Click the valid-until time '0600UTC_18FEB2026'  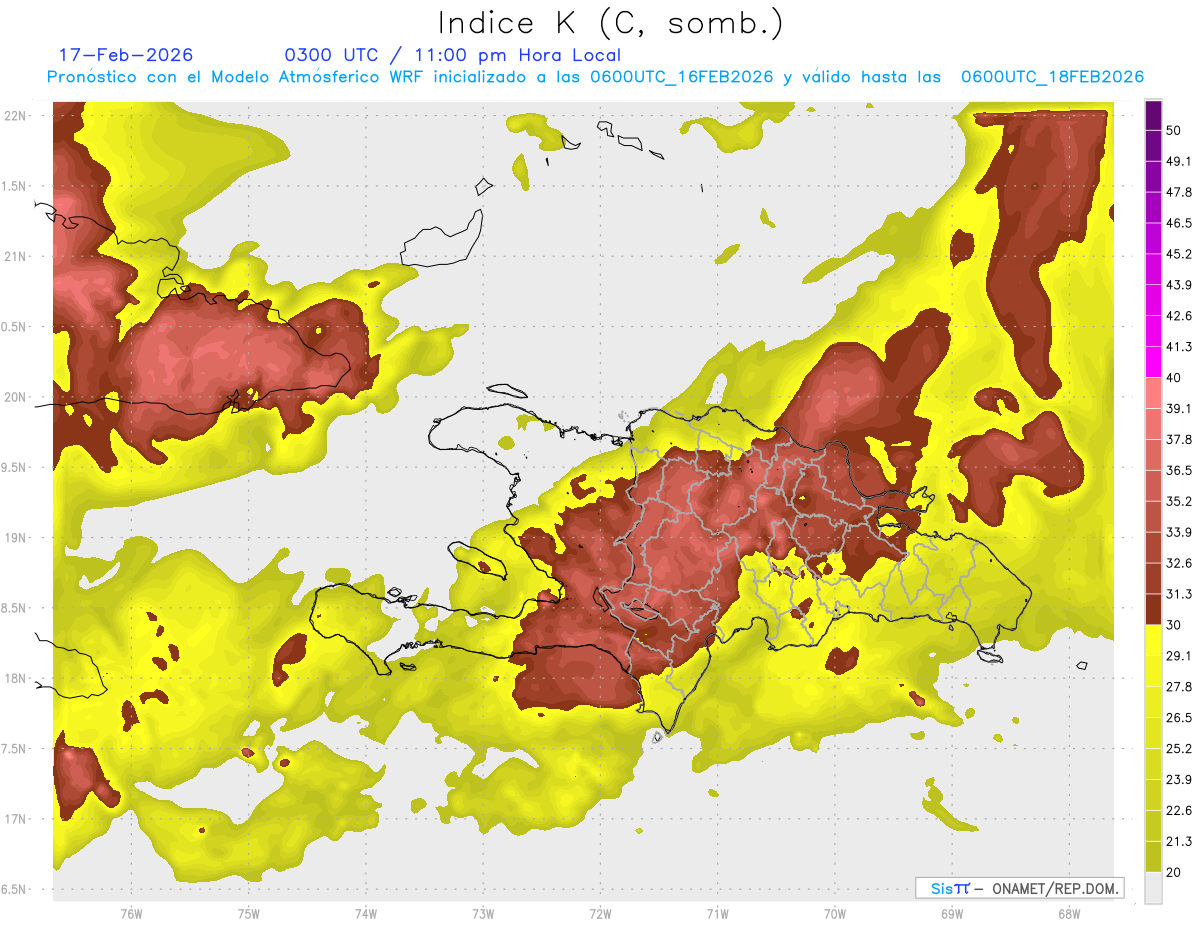(x=1052, y=77)
